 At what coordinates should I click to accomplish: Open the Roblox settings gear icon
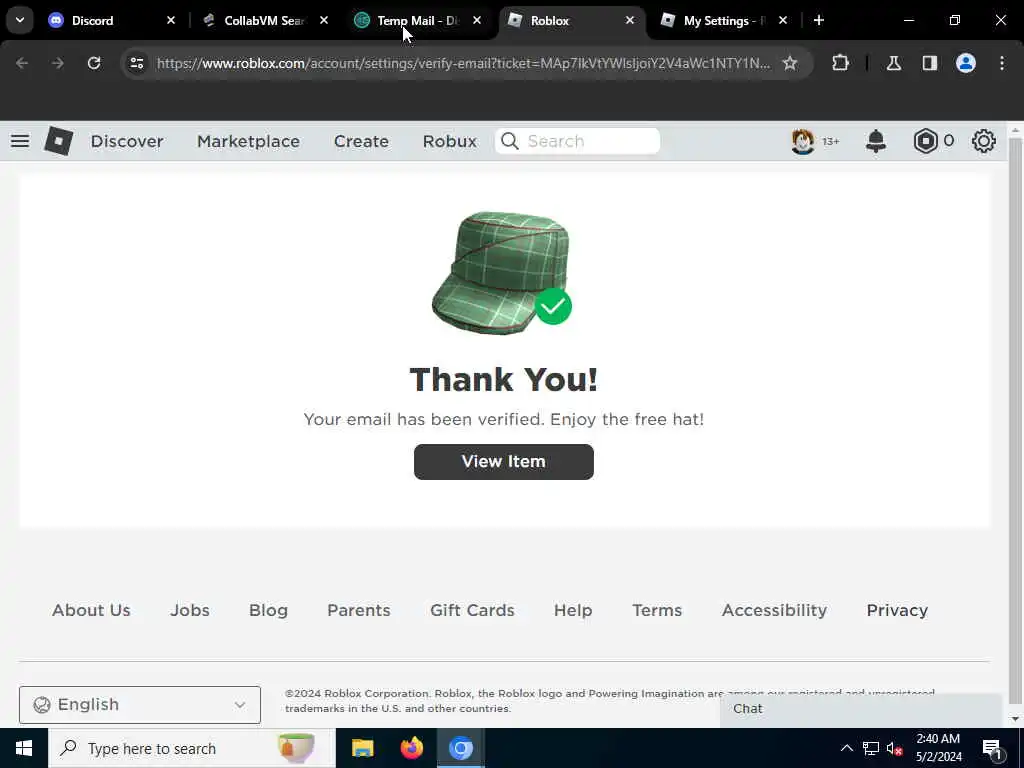pos(984,141)
